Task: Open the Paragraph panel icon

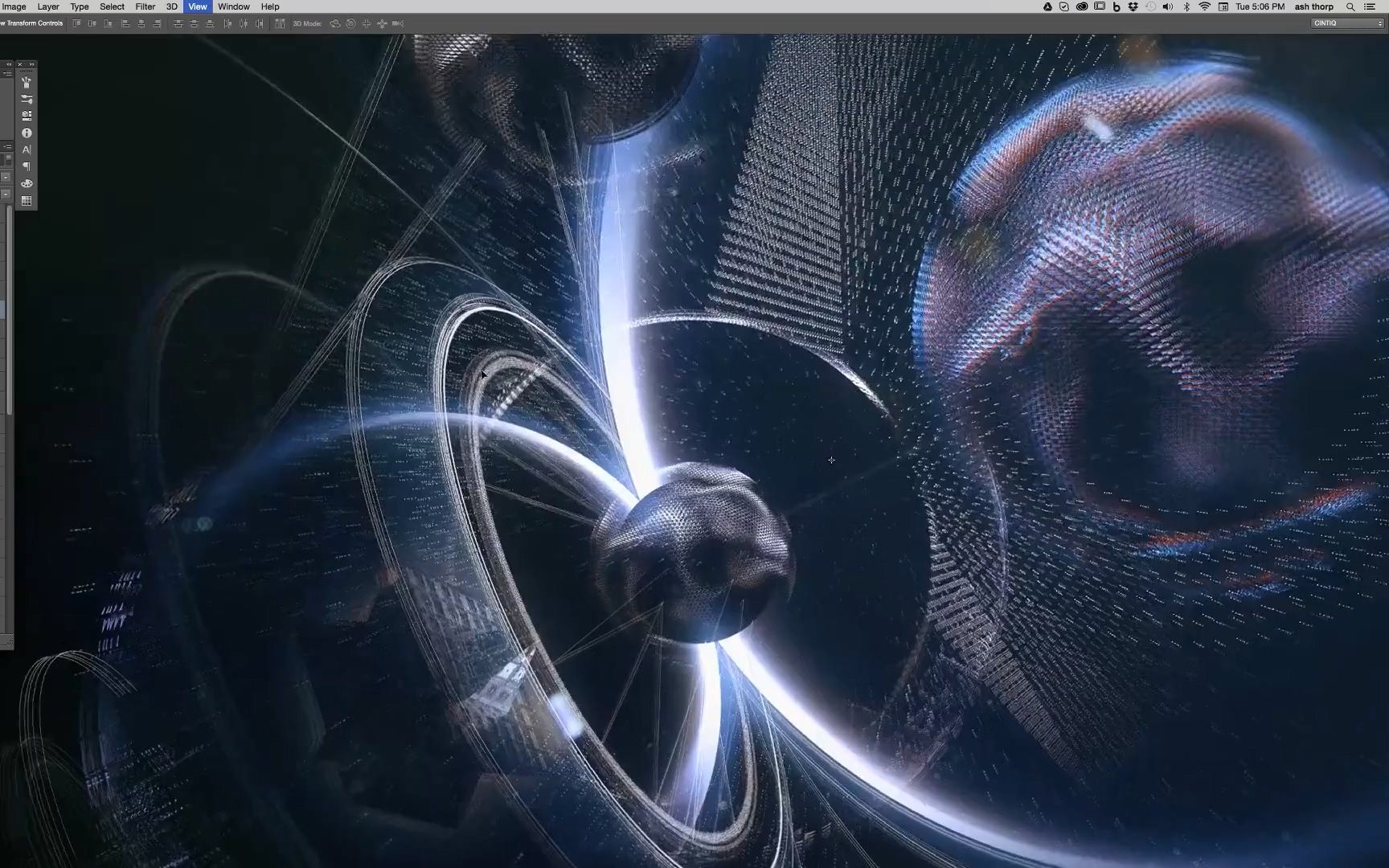Action: 27,166
